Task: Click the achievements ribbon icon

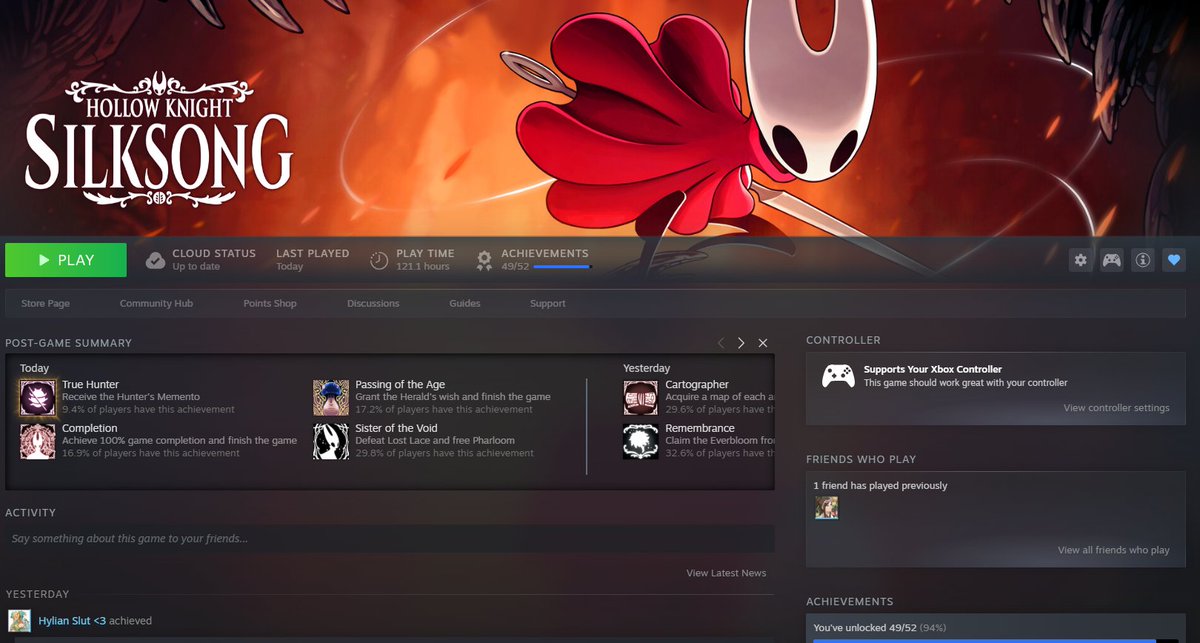Action: pyautogui.click(x=484, y=261)
